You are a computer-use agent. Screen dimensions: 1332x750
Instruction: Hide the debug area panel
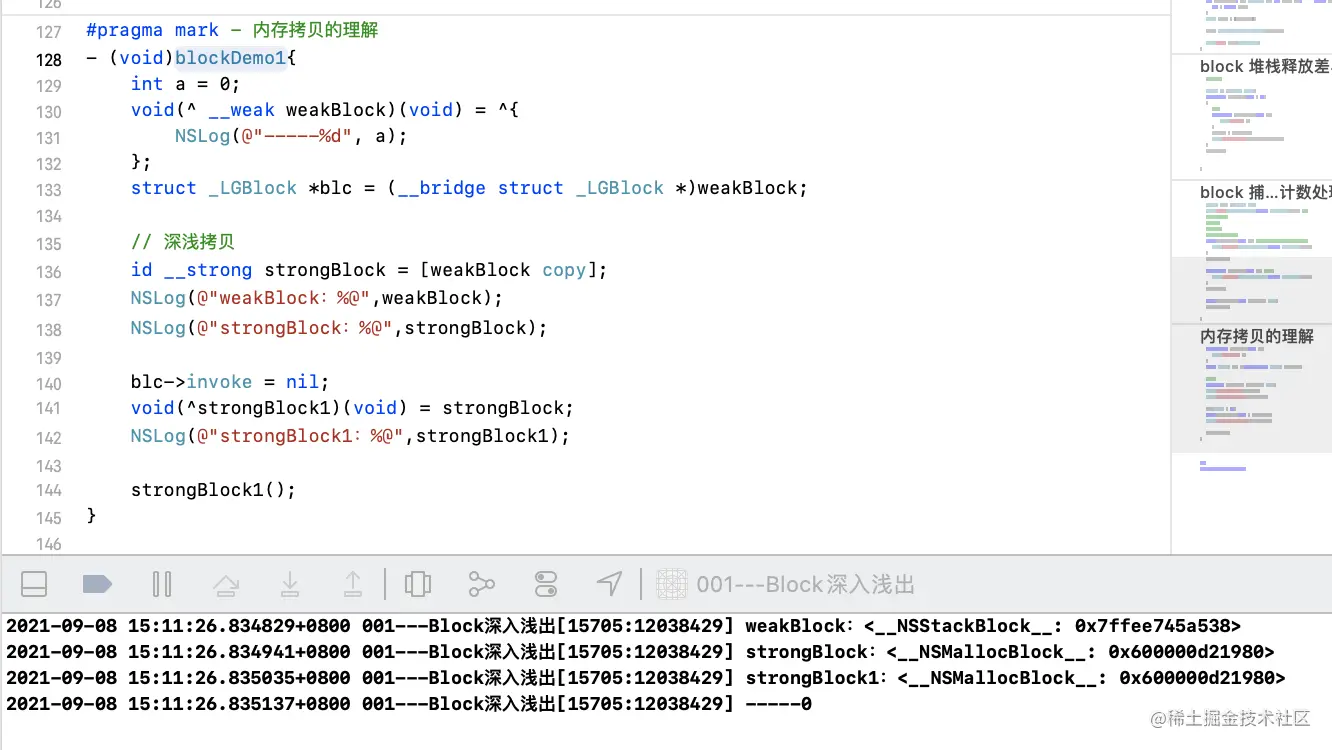pyautogui.click(x=34, y=583)
